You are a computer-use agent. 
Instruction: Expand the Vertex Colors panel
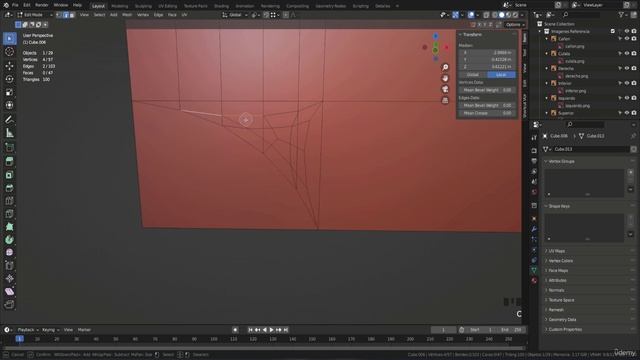click(x=560, y=261)
